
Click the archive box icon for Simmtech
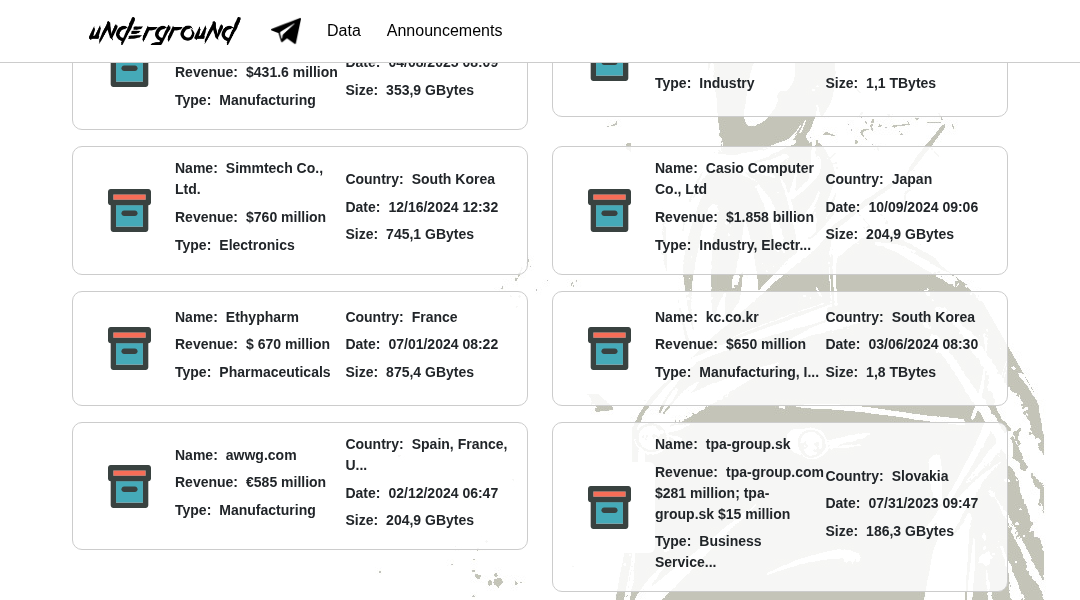coord(129,210)
